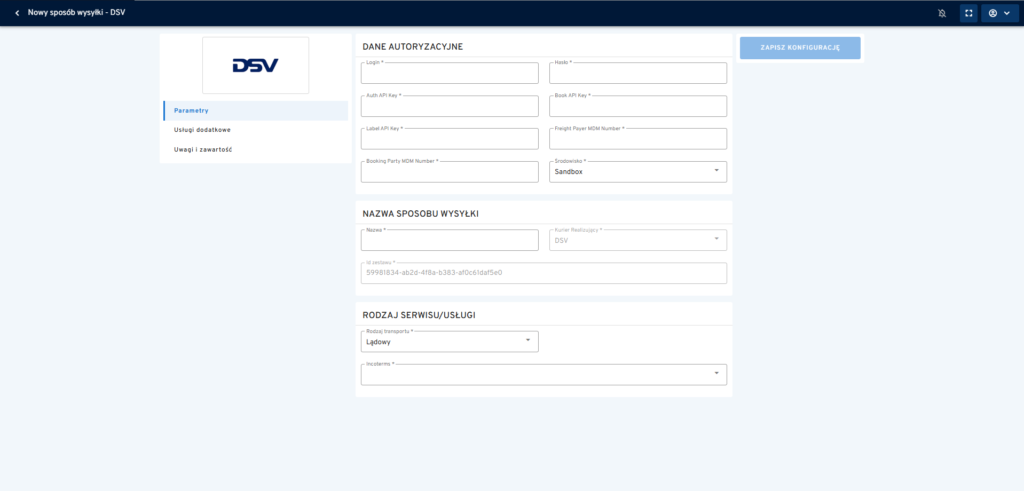1024x491 pixels.
Task: Open the Rodzaj transportu dropdown
Action: [x=449, y=342]
